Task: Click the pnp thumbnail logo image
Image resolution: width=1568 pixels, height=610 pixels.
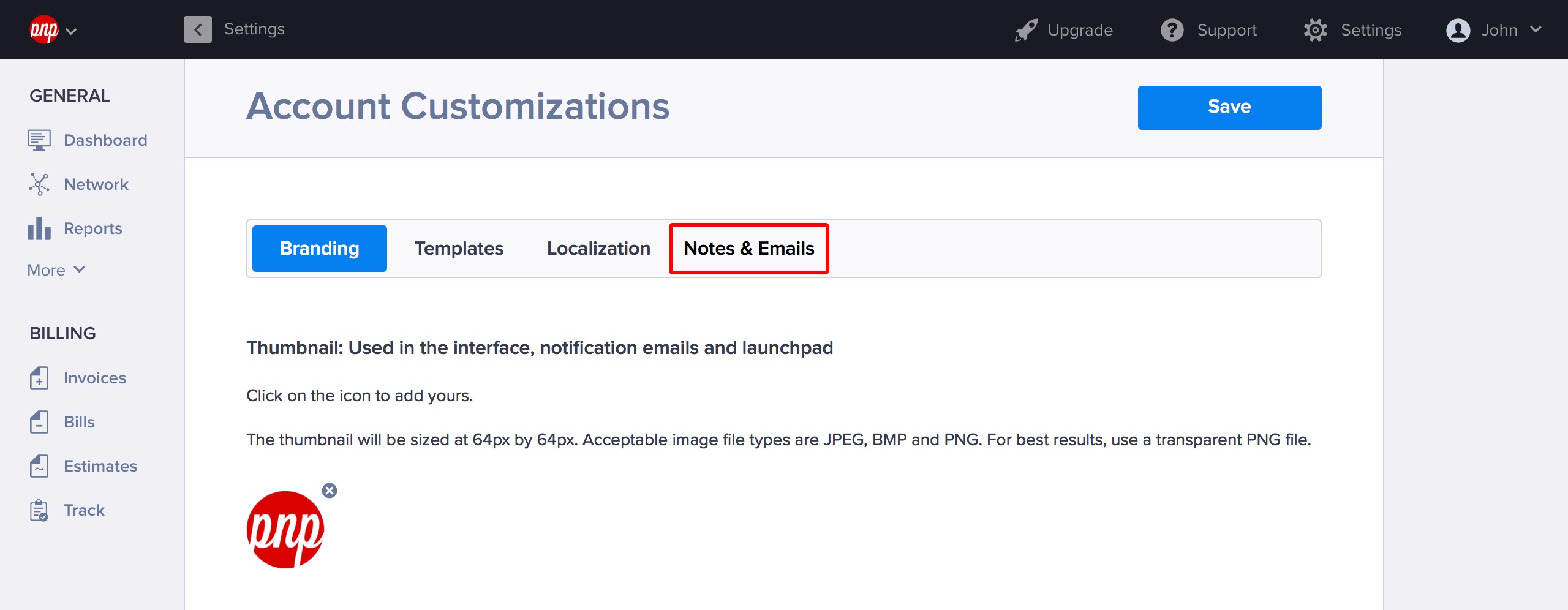Action: [x=285, y=530]
